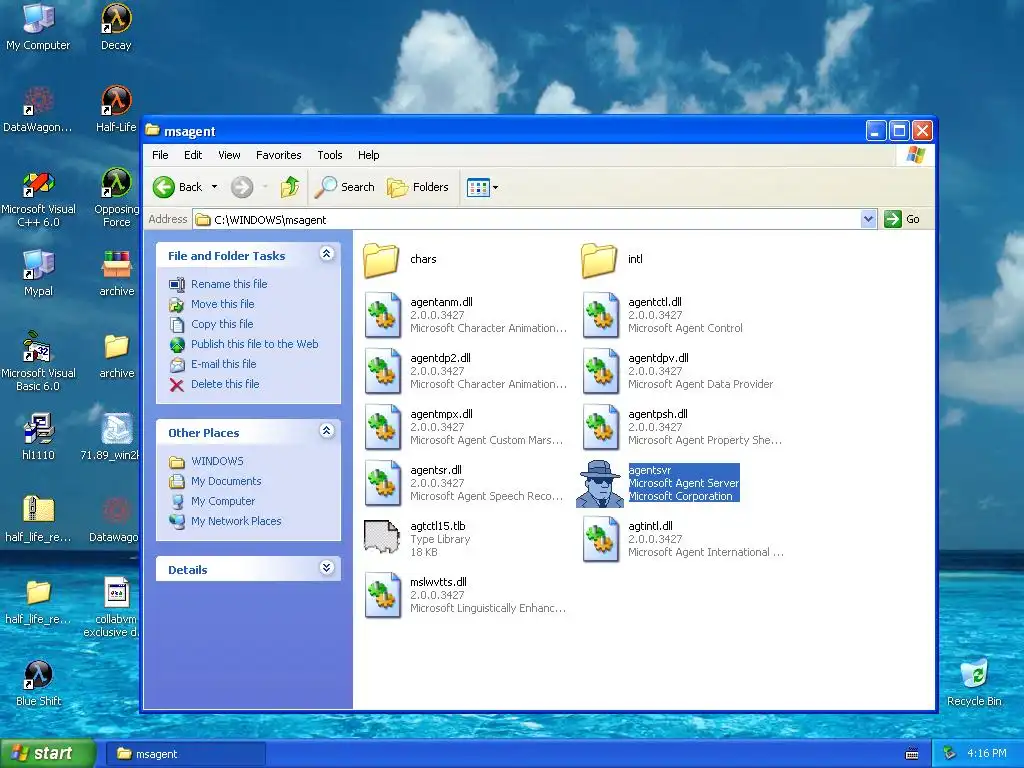The width and height of the screenshot is (1024, 768).
Task: Click Delete this file
Action: click(x=225, y=384)
